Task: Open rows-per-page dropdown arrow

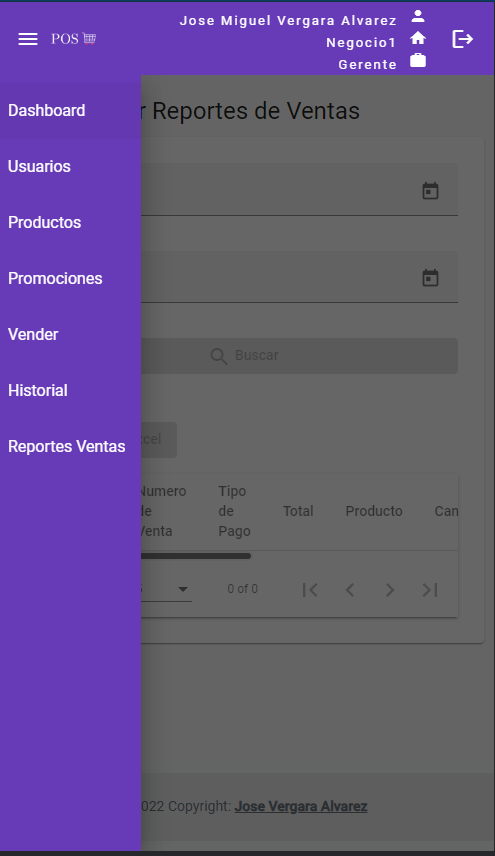Action: pos(183,589)
